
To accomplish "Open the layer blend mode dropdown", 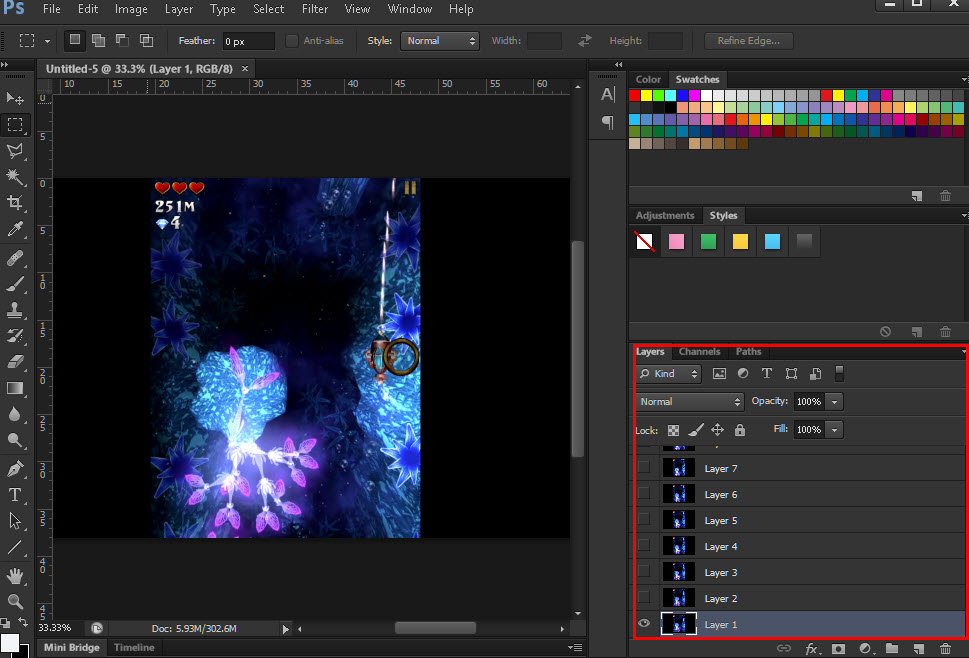I will (x=688, y=402).
